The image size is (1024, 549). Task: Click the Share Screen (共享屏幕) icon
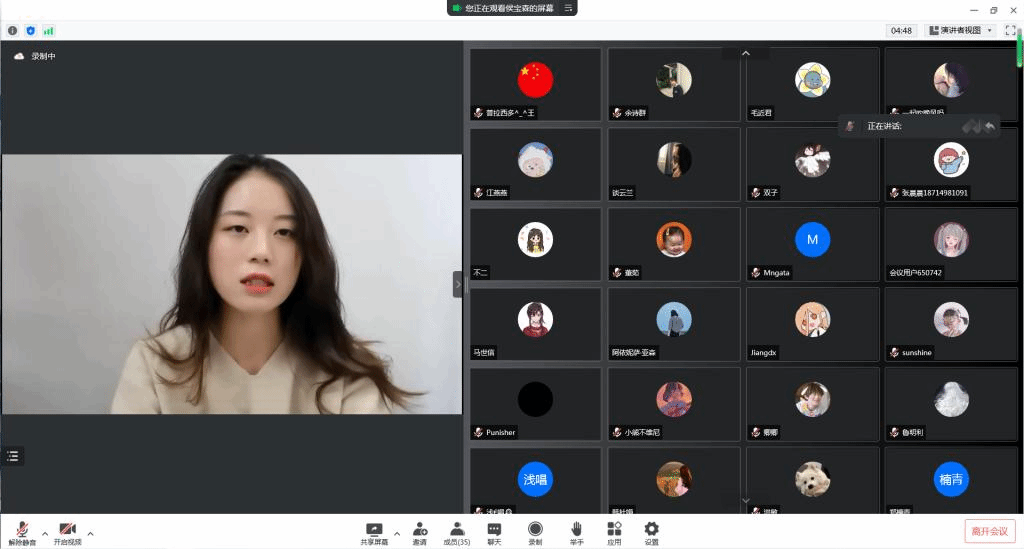point(374,530)
